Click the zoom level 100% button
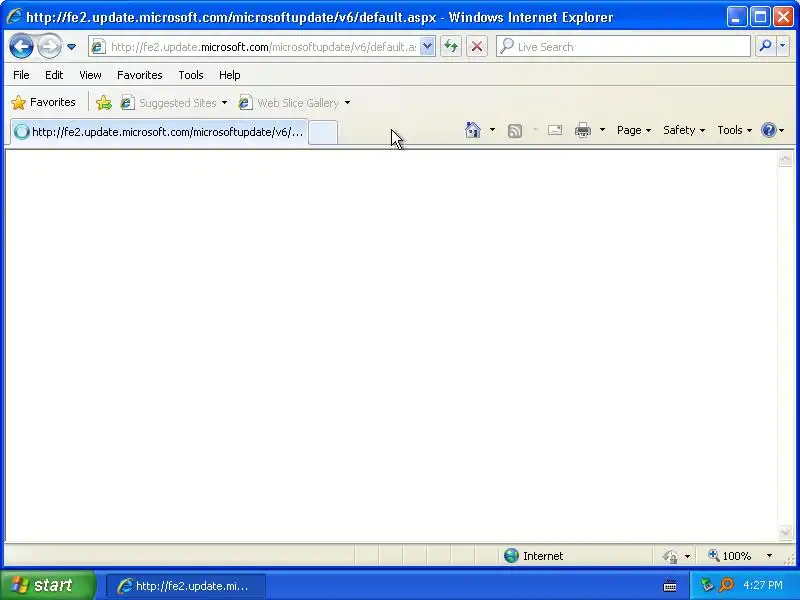 click(x=730, y=556)
